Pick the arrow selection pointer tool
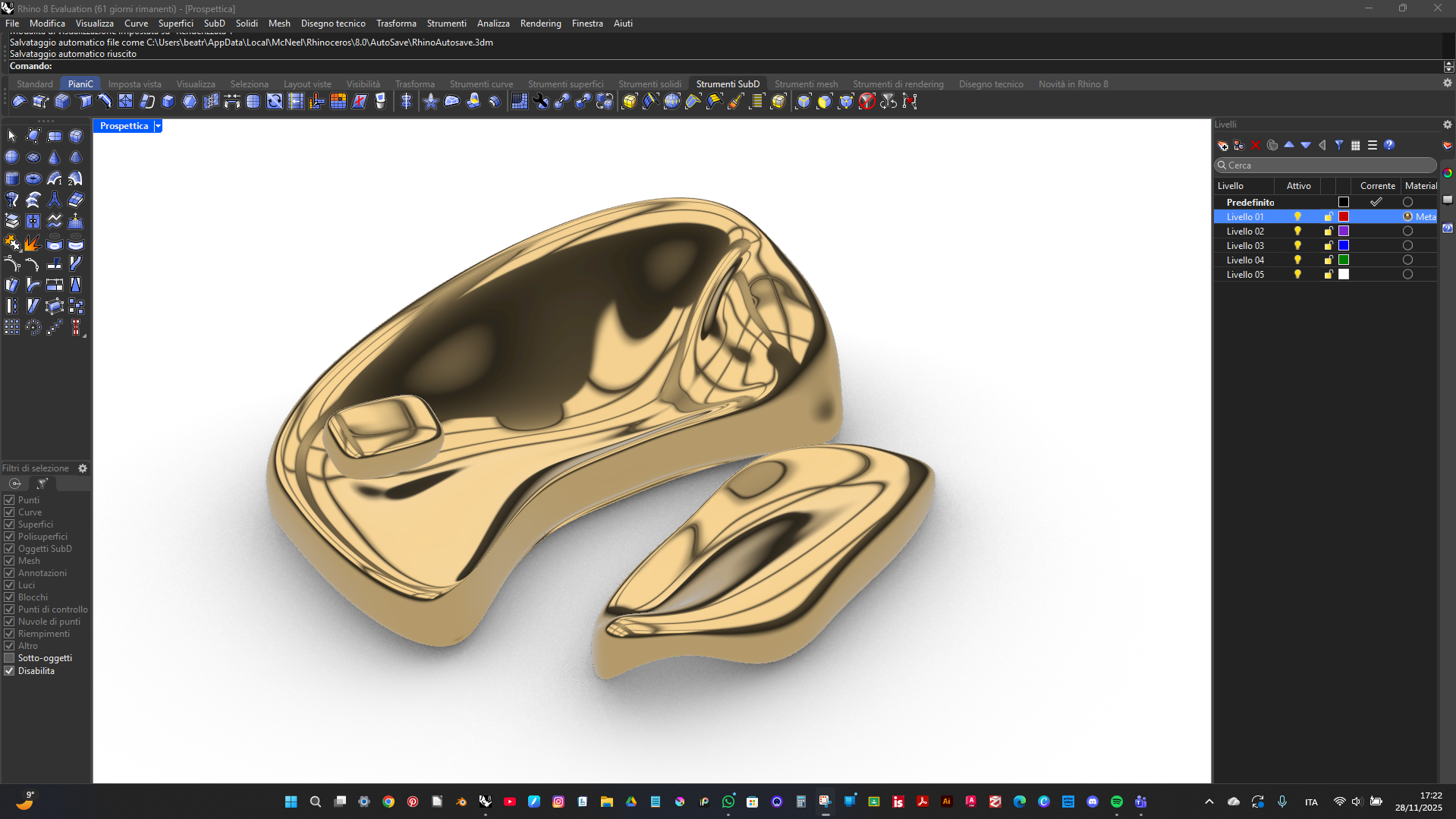The image size is (1456, 819). pyautogui.click(x=11, y=136)
